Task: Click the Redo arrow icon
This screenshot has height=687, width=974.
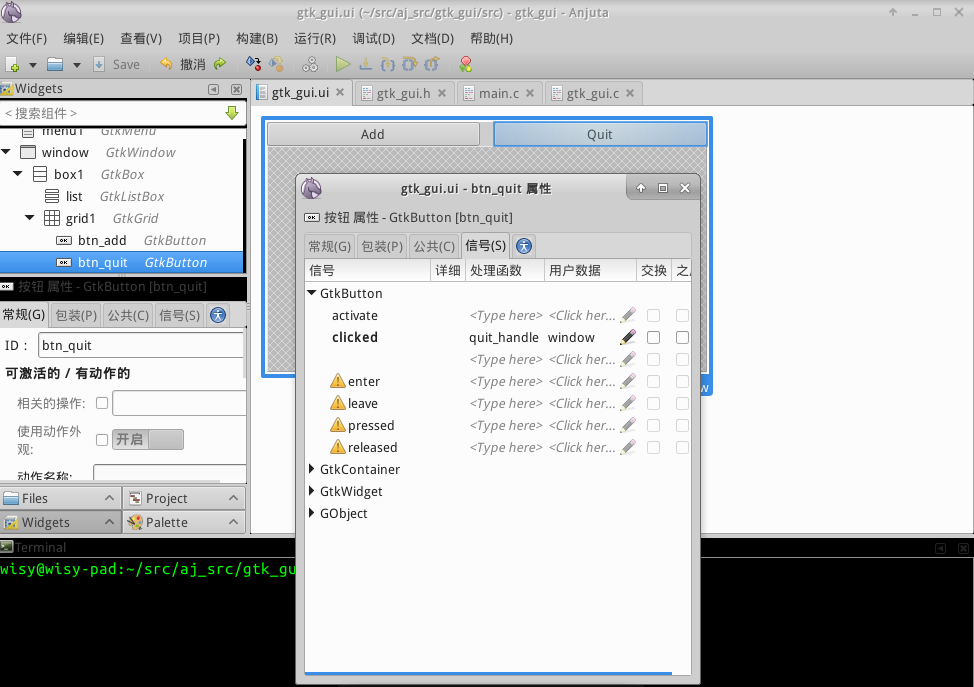Action: [x=220, y=64]
